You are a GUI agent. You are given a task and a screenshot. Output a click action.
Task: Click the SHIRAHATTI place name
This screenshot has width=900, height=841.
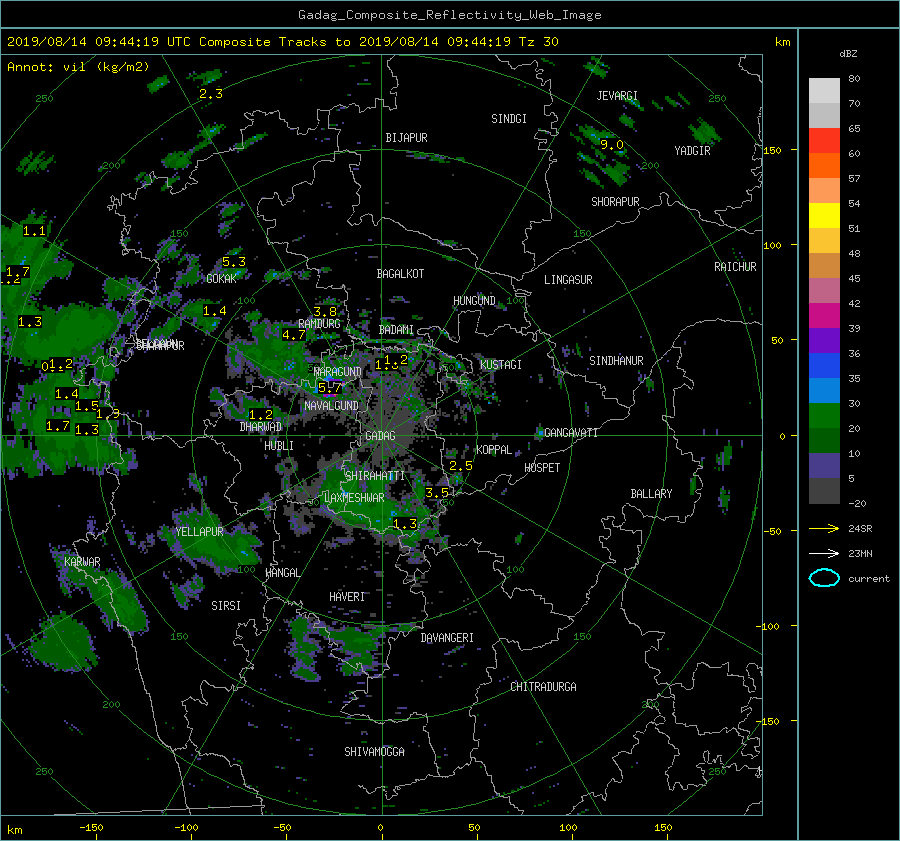click(375, 476)
